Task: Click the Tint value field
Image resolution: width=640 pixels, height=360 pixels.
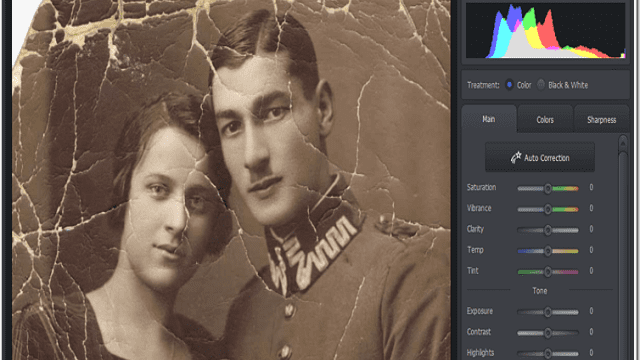Action: [591, 271]
